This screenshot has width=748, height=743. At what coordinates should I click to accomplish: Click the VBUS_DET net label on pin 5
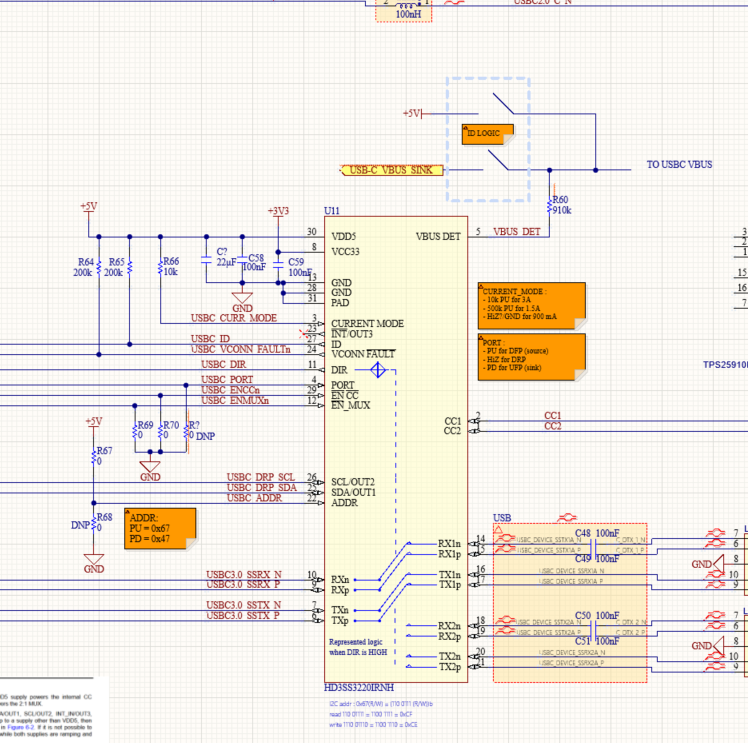point(517,232)
